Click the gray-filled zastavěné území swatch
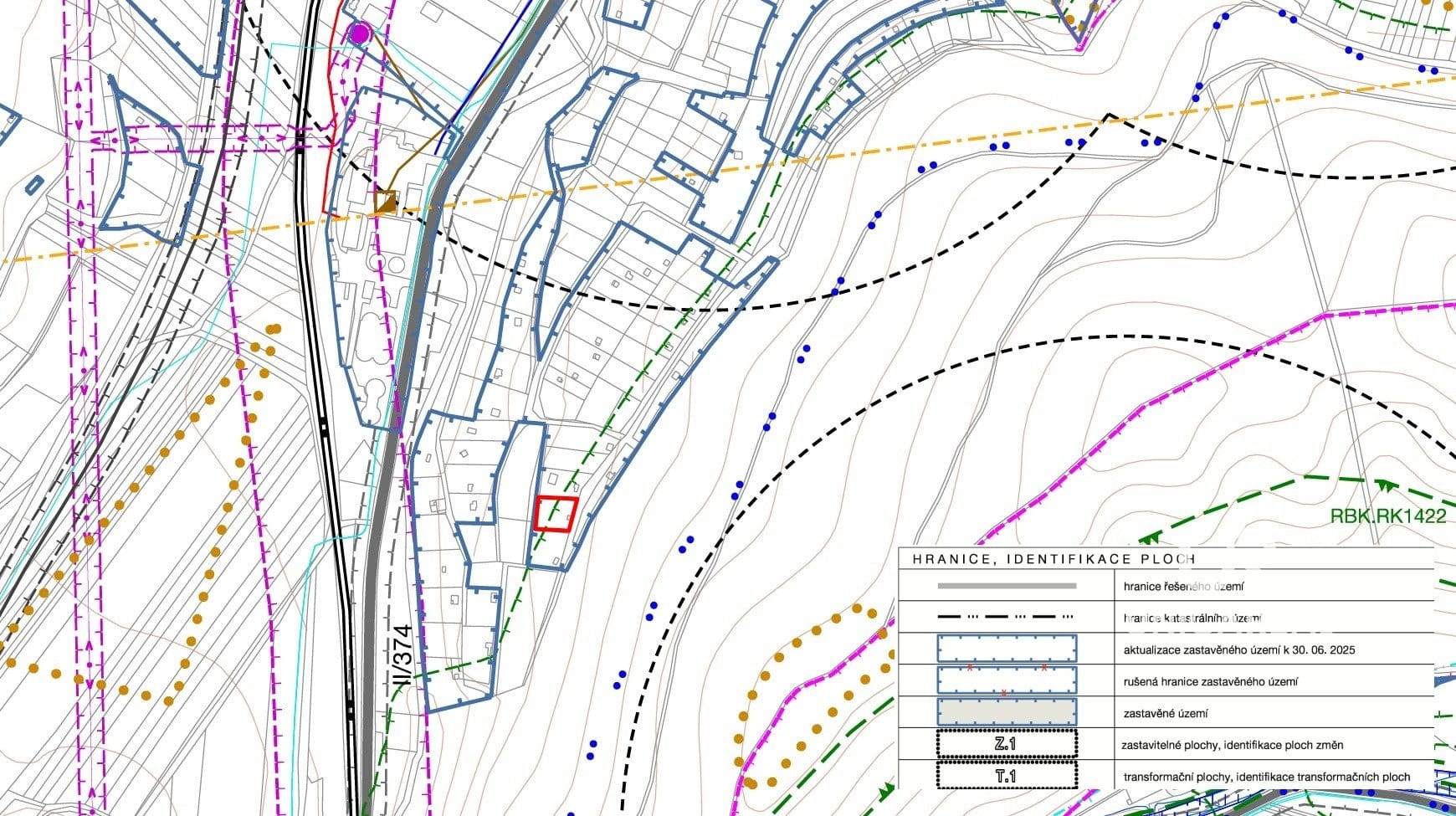The image size is (1456, 816). tap(1007, 712)
